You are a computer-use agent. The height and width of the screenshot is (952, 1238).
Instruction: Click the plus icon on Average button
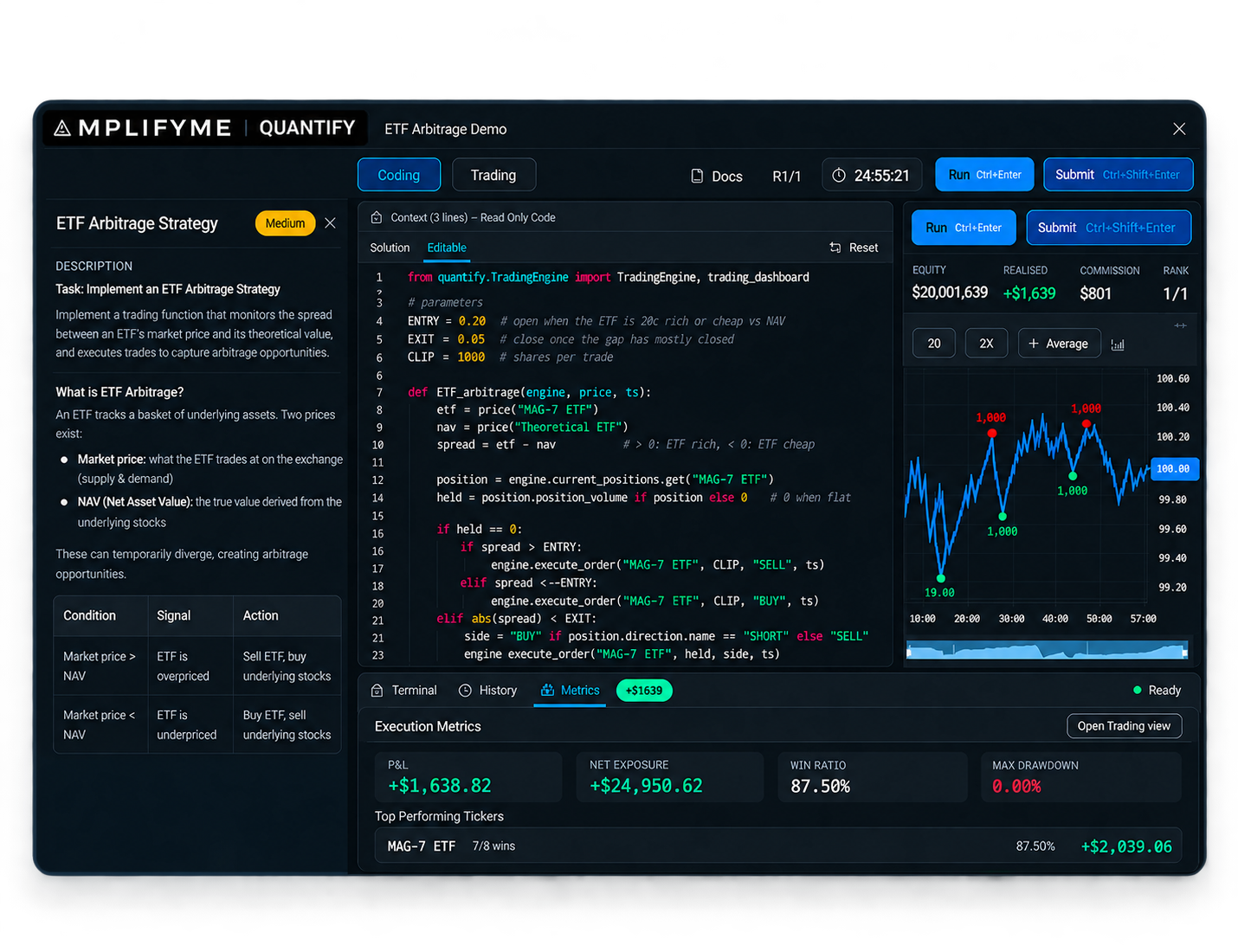1033,344
